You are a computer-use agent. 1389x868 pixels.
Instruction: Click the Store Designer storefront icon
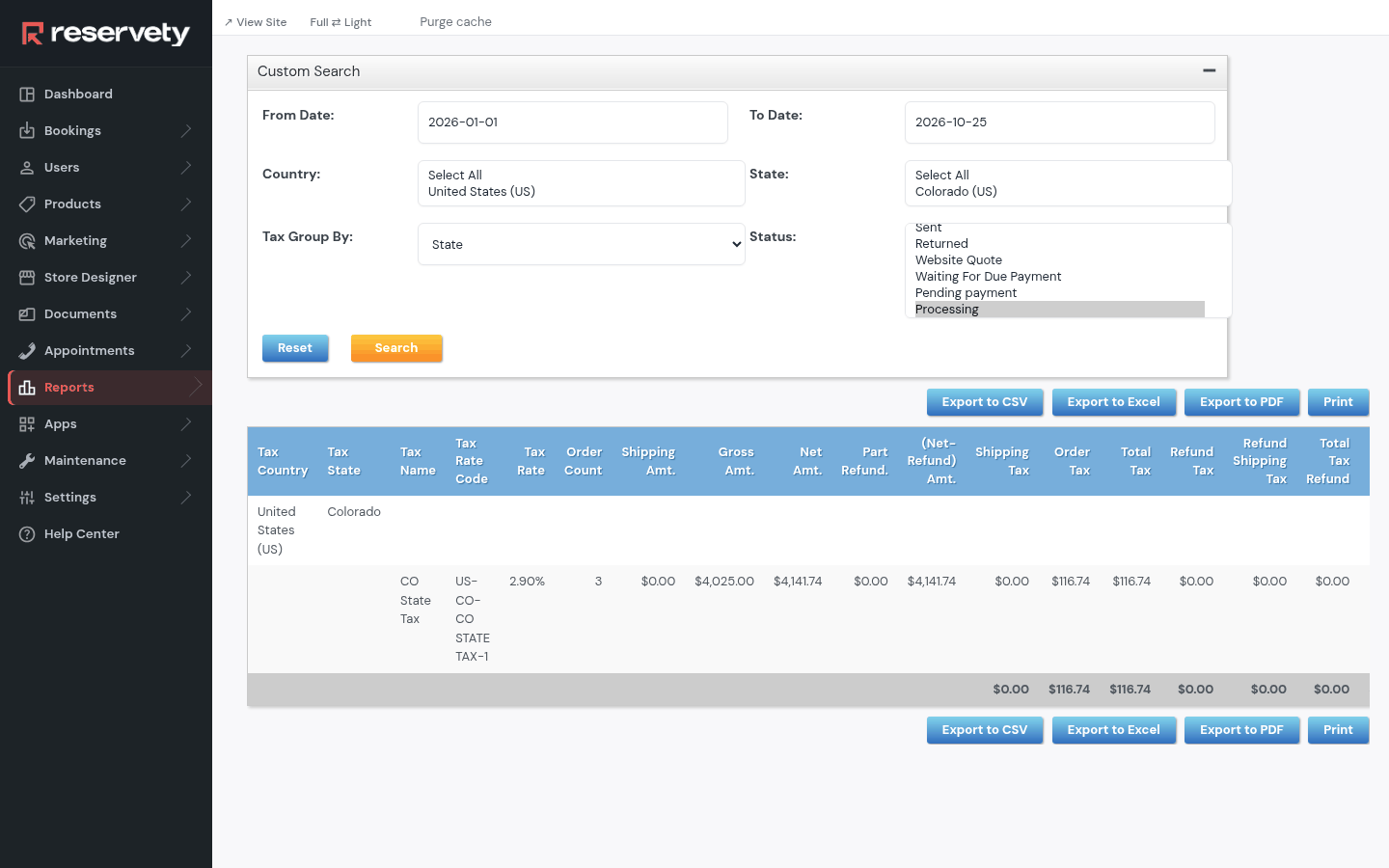click(27, 278)
